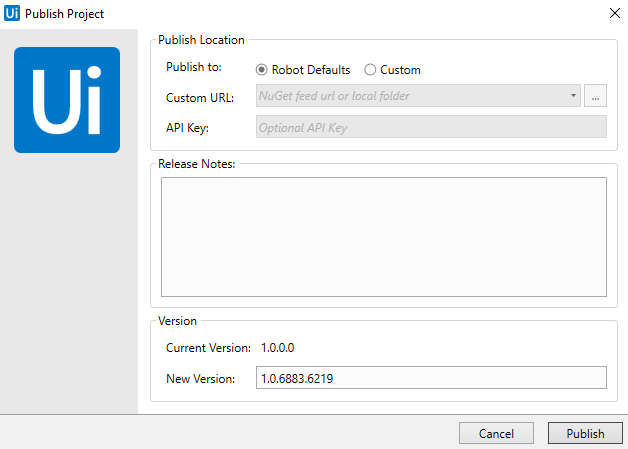
Task: Click inside the Release Notes text area
Action: (384, 237)
